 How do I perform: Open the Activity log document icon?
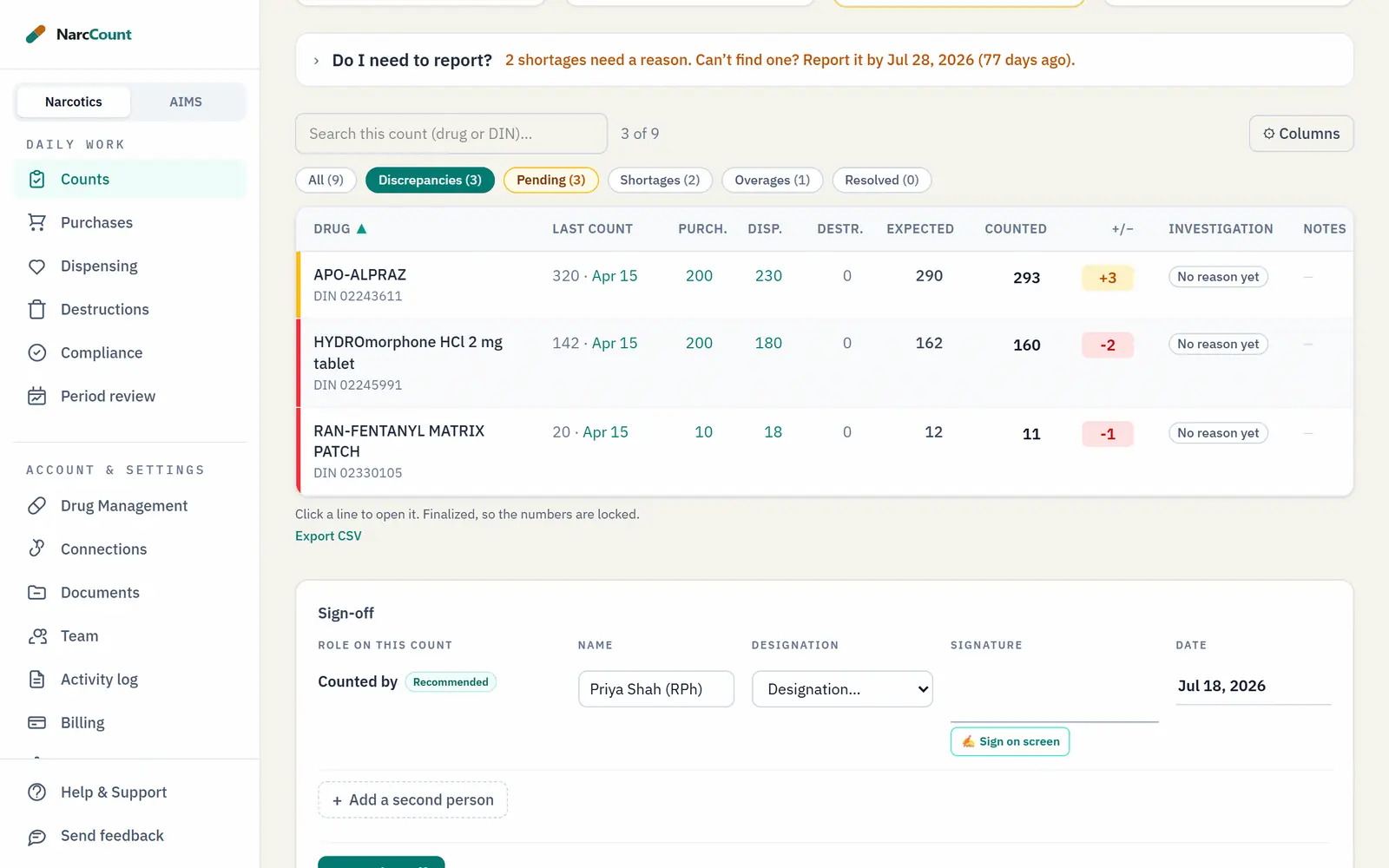36,679
